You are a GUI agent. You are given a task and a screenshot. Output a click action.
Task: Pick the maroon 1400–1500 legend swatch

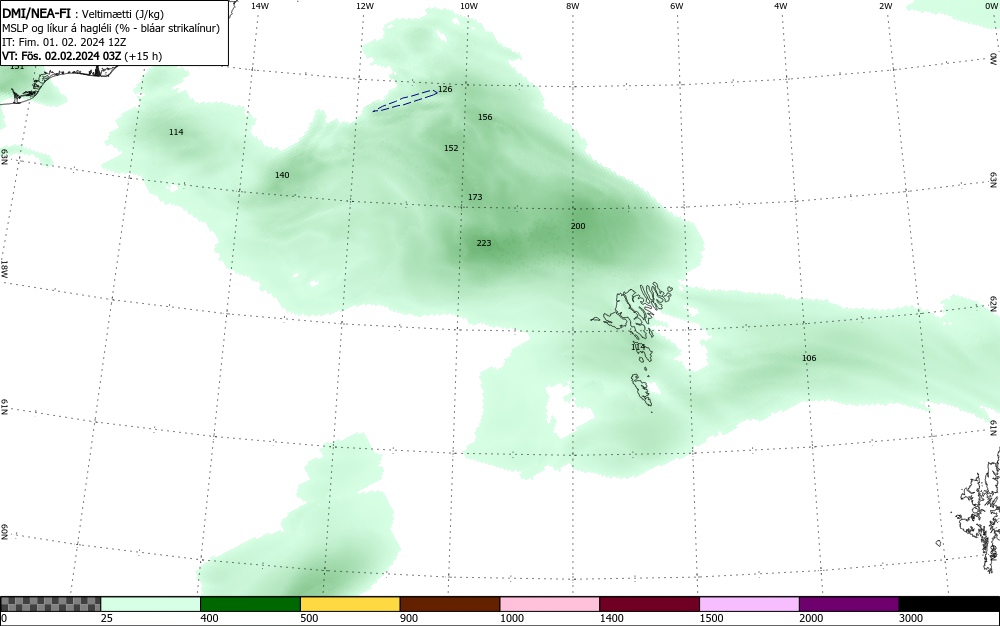pyautogui.click(x=649, y=604)
